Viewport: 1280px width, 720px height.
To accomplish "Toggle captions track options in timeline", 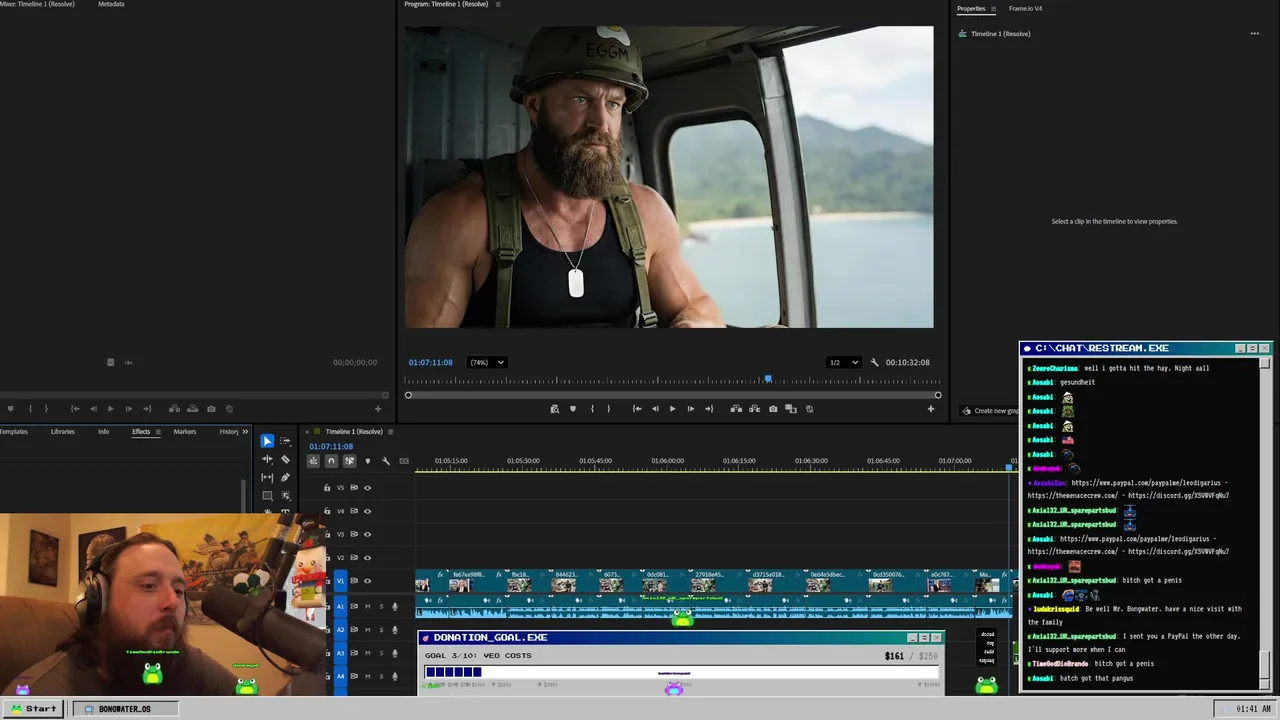I will click(404, 461).
